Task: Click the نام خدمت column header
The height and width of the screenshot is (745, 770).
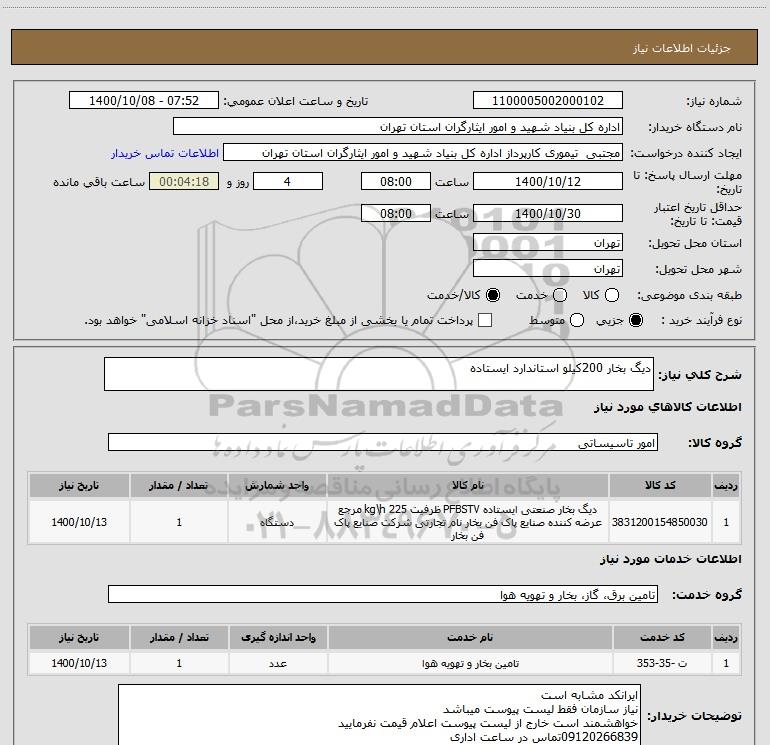Action: pyautogui.click(x=470, y=637)
